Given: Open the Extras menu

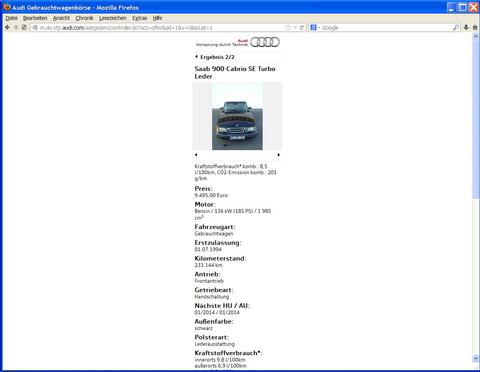Looking at the screenshot, I should 139,18.
